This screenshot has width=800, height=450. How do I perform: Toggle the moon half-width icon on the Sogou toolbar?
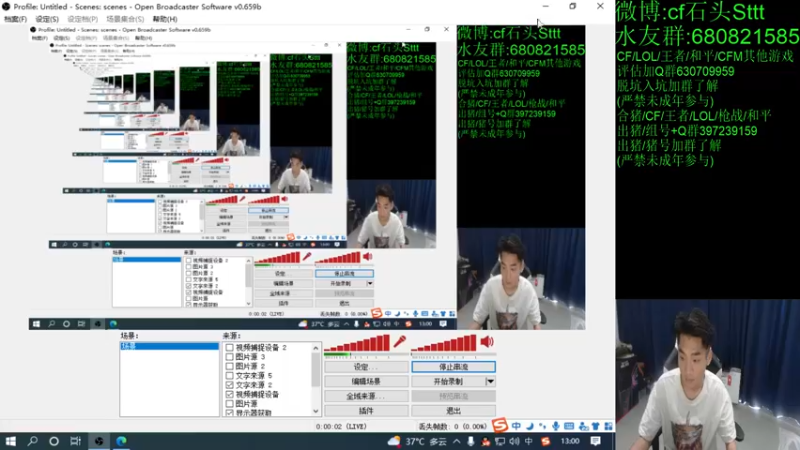tap(530, 426)
